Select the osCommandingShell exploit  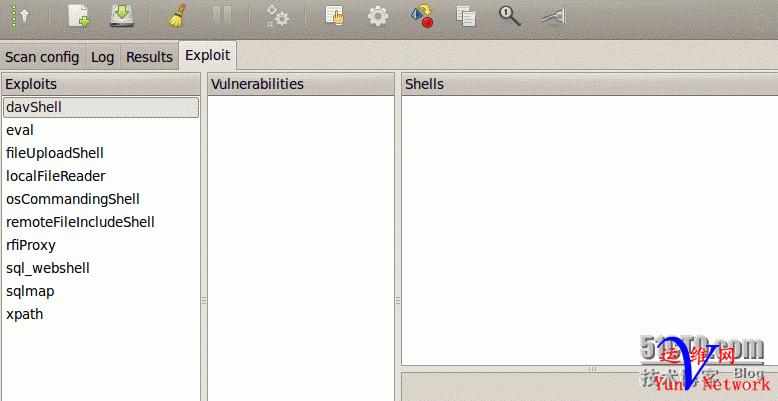pyautogui.click(x=101, y=199)
